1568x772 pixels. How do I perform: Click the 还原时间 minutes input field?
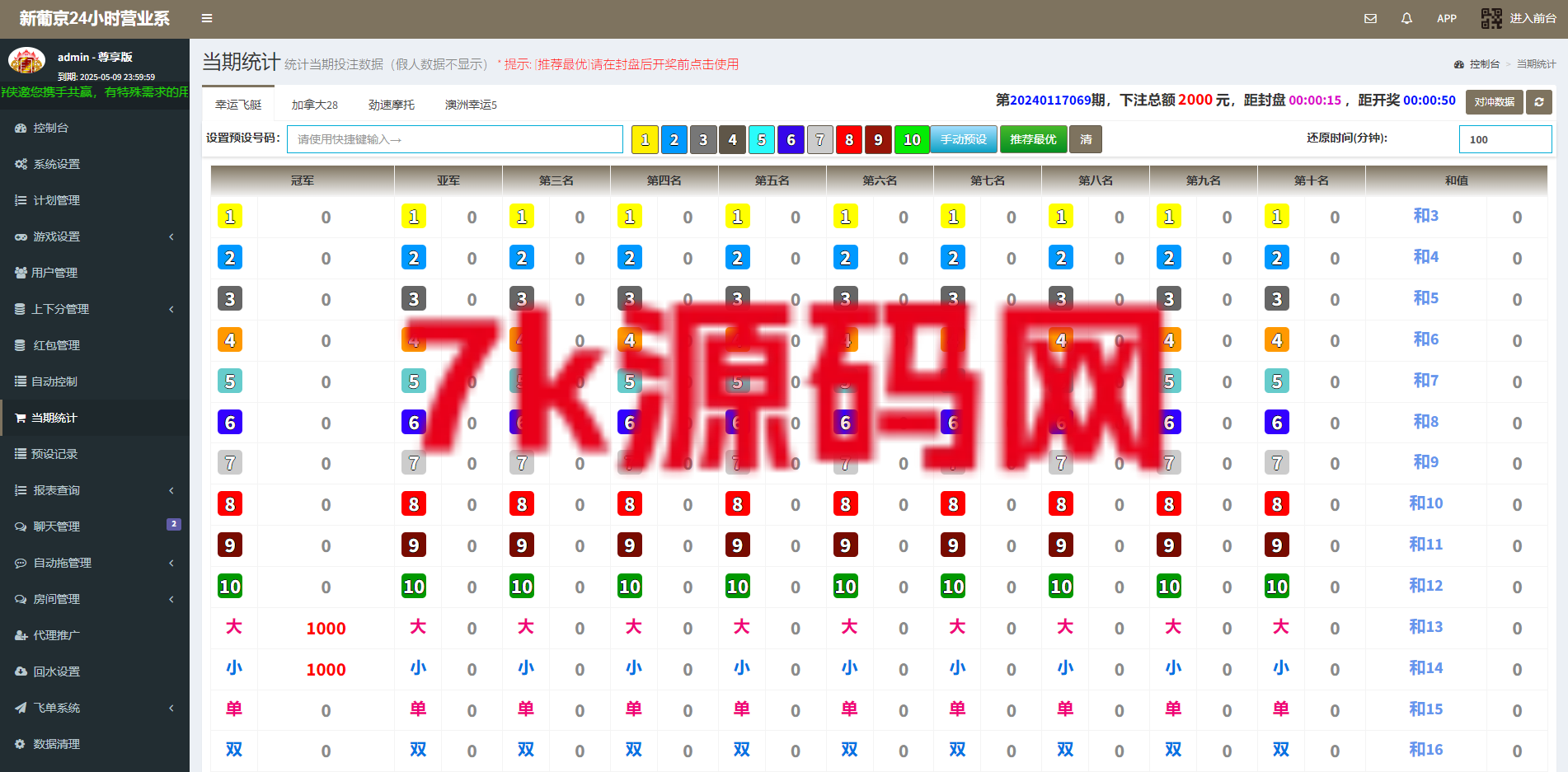[1505, 139]
